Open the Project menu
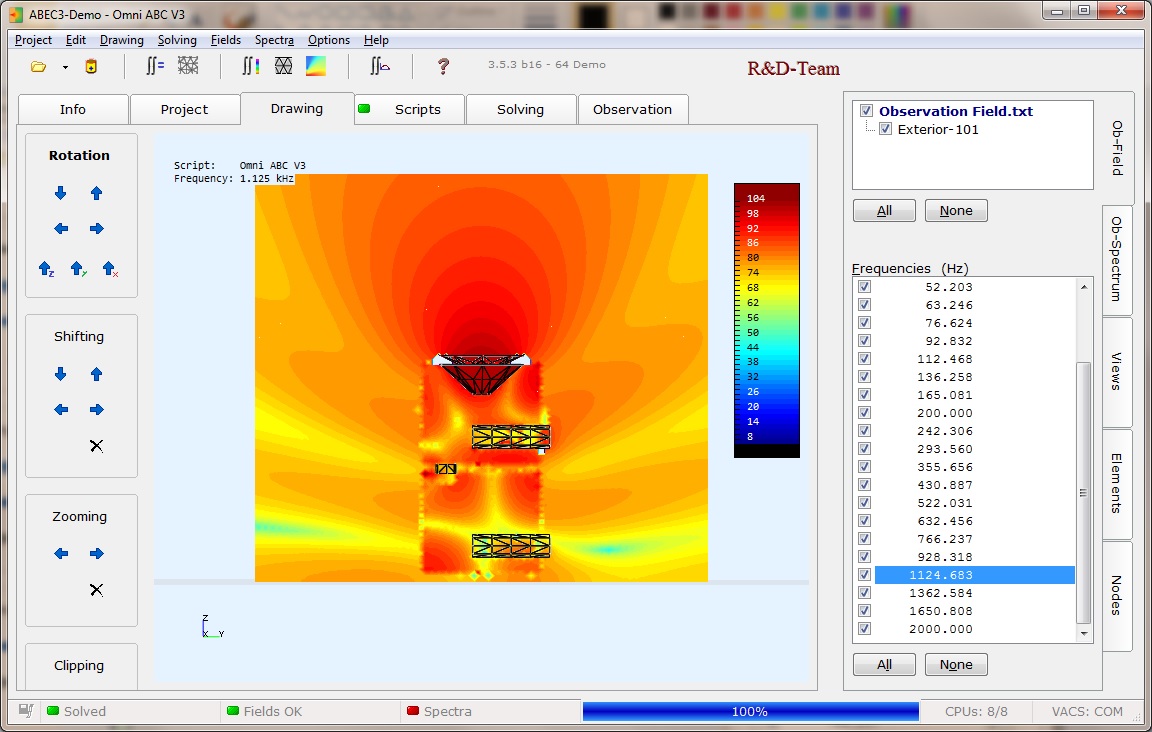The width and height of the screenshot is (1152, 732). click(33, 40)
